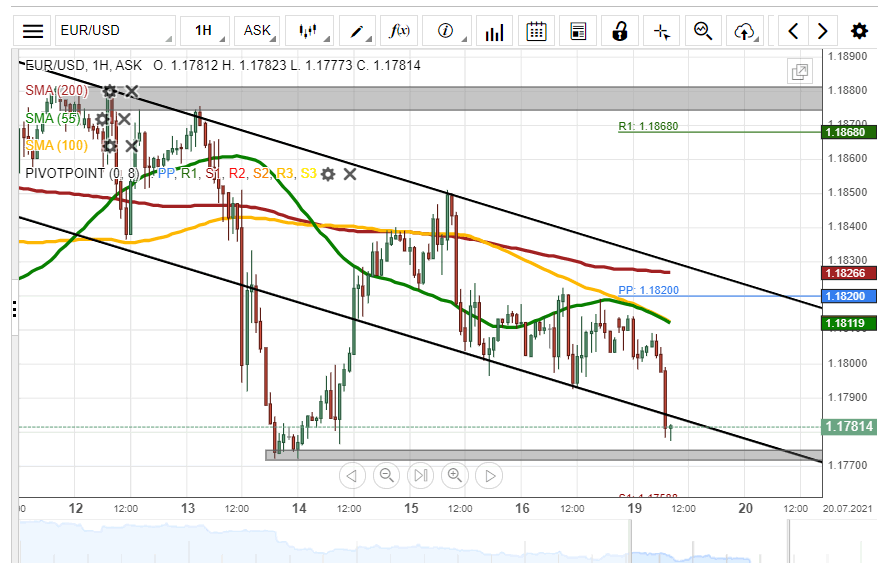
Task: Open the calculator-style news panel icon
Action: tap(578, 30)
